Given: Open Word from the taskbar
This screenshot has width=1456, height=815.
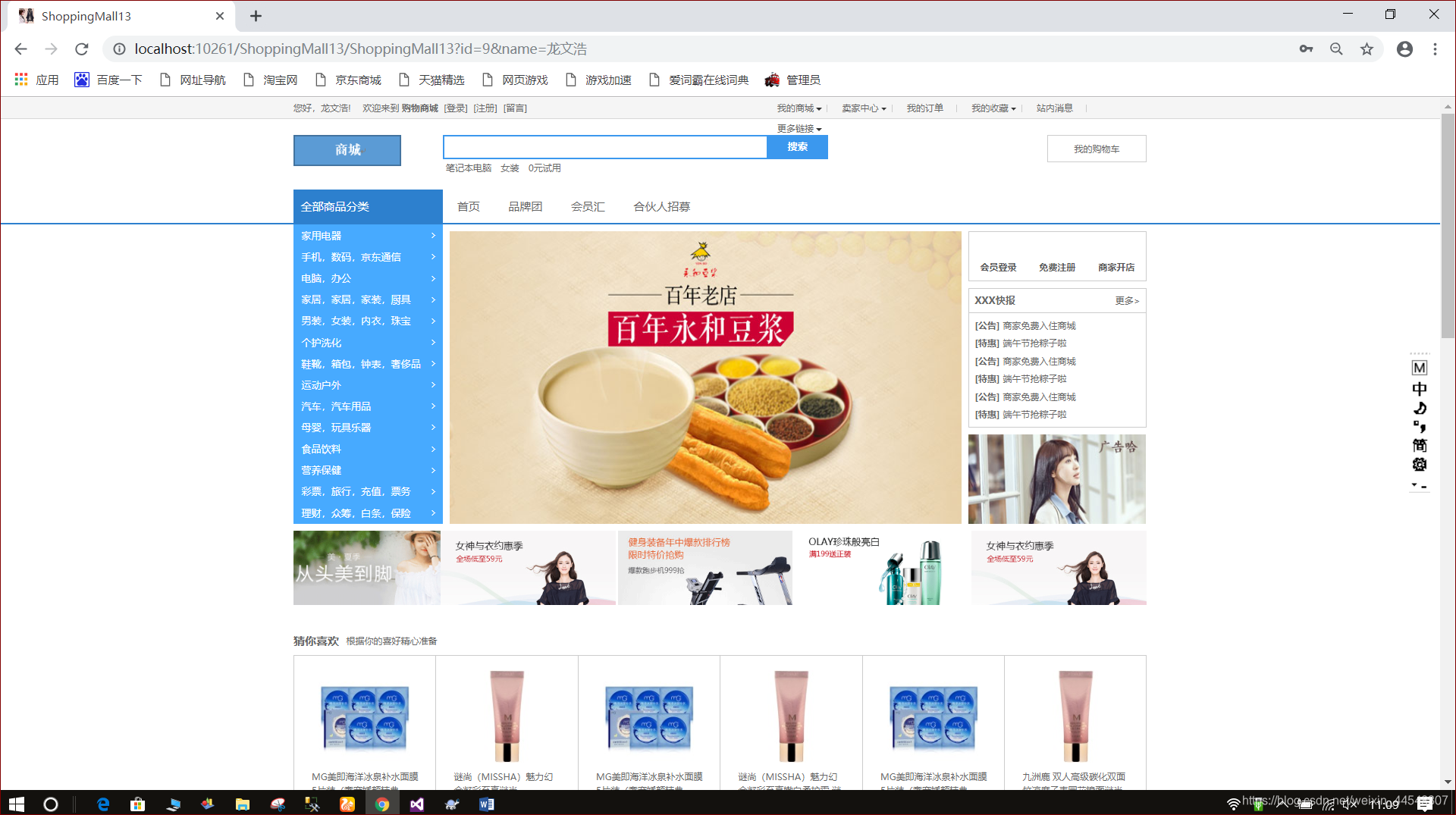Looking at the screenshot, I should (486, 804).
